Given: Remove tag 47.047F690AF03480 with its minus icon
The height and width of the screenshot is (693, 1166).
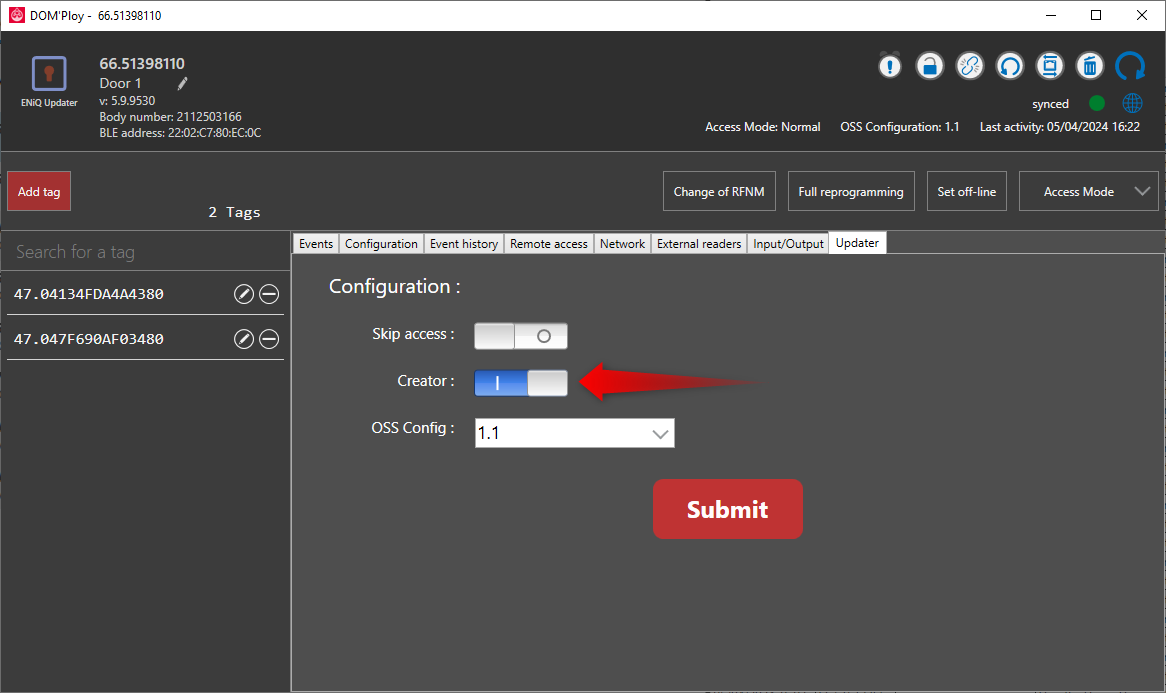Looking at the screenshot, I should [x=269, y=339].
